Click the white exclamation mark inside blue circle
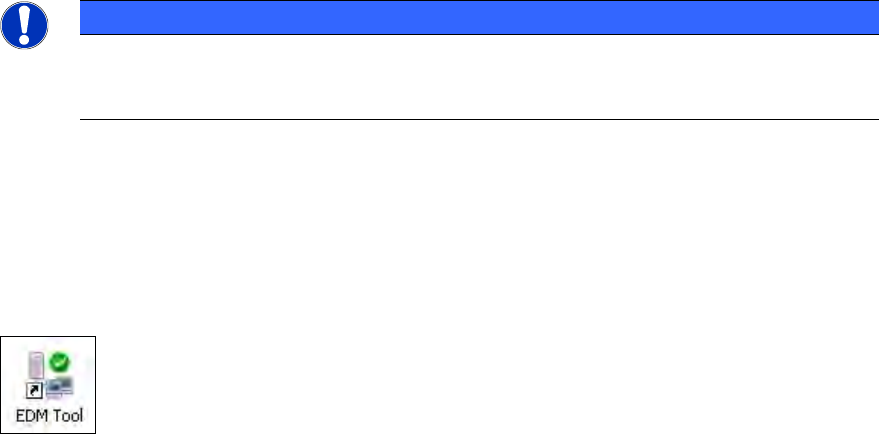 coord(24,25)
